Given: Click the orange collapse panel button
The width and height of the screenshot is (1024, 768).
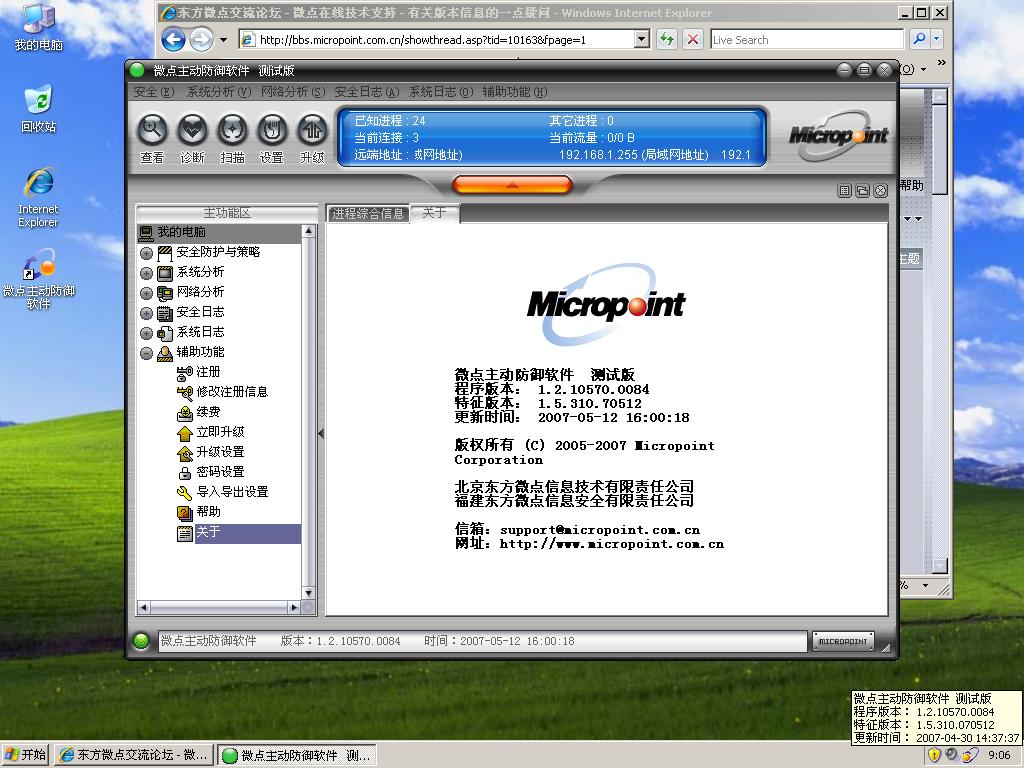Looking at the screenshot, I should pos(512,185).
